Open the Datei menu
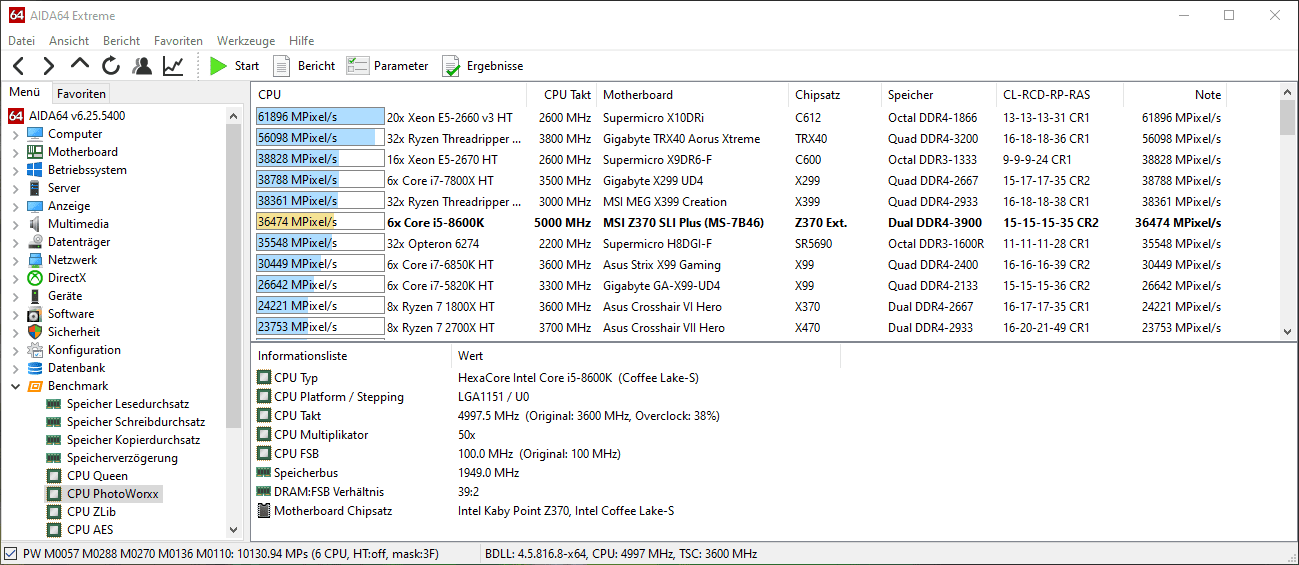 pyautogui.click(x=21, y=41)
